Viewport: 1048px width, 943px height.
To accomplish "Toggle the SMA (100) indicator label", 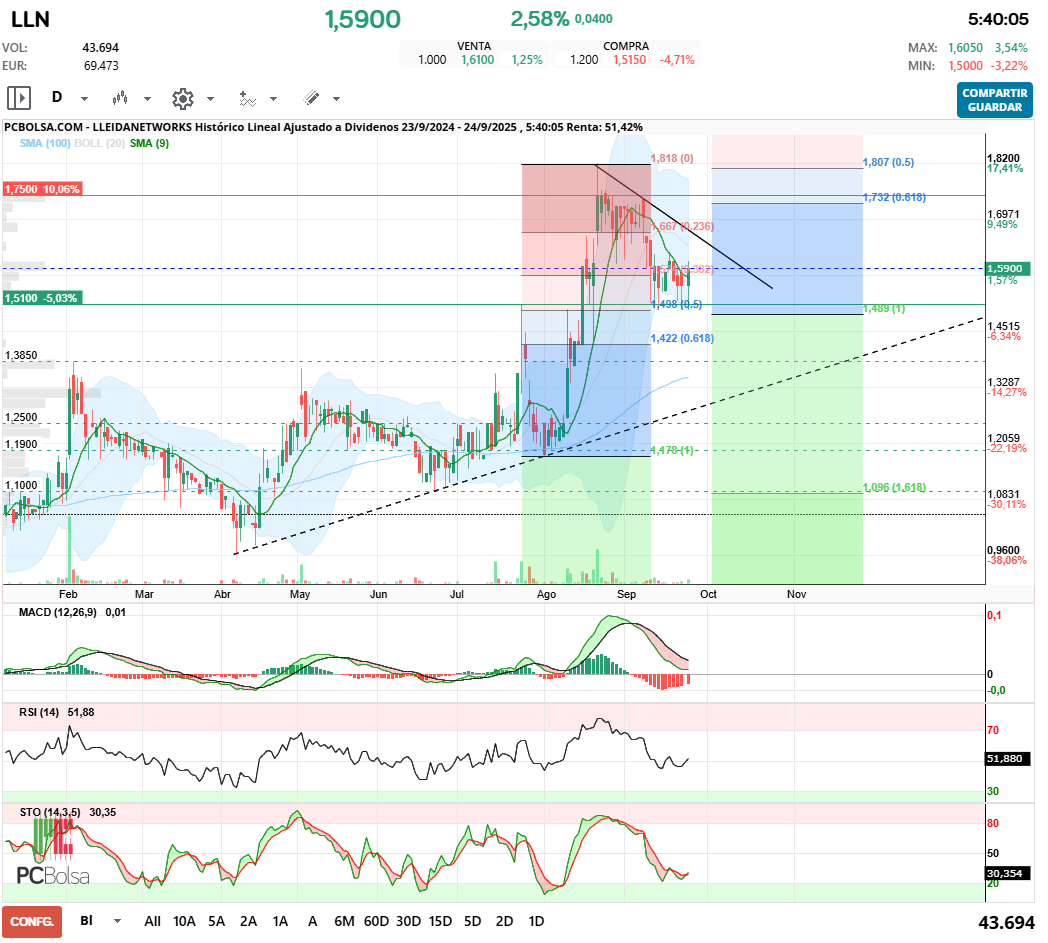I will click(45, 143).
